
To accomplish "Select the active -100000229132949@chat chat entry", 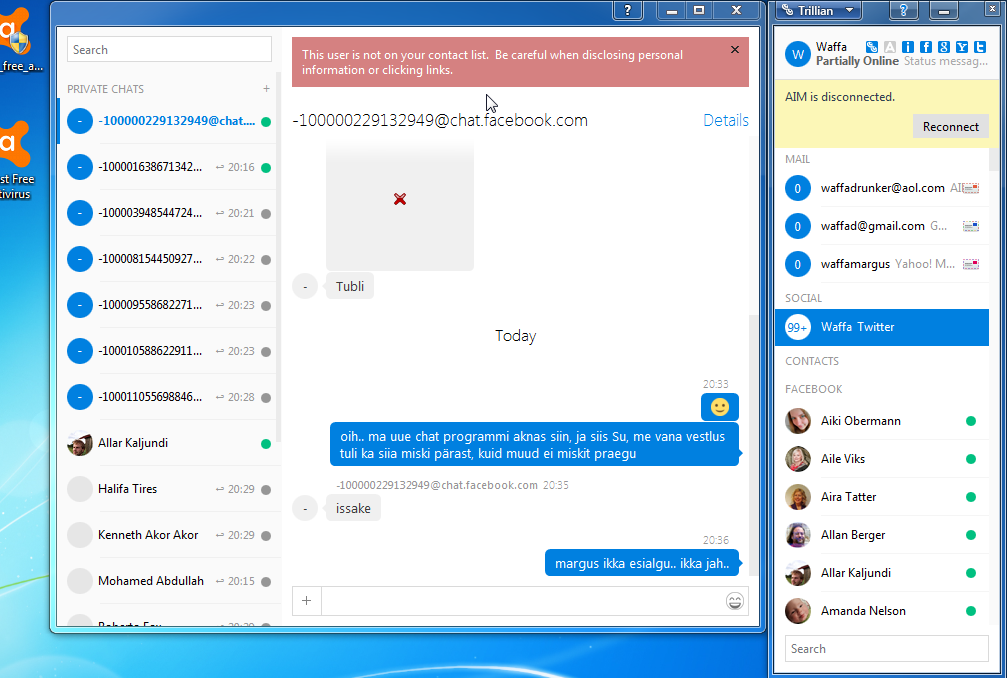I will click(167, 121).
